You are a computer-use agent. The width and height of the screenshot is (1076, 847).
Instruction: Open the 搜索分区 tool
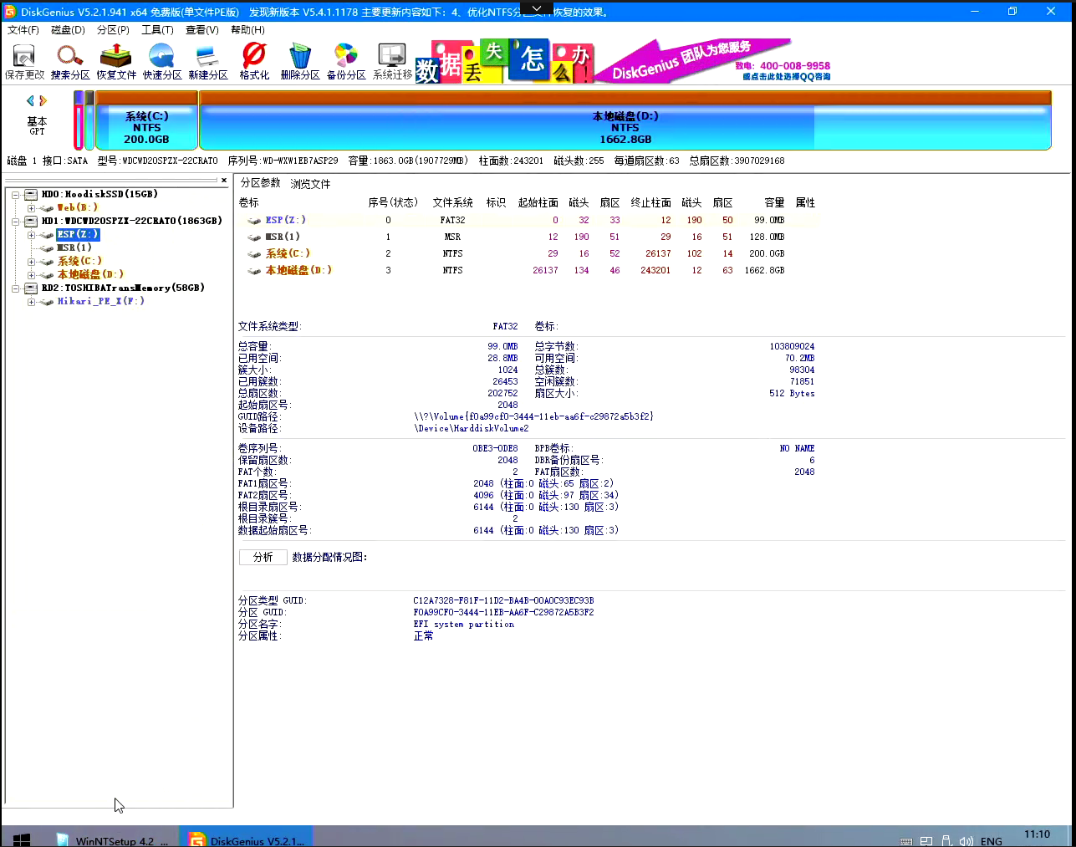click(x=69, y=56)
